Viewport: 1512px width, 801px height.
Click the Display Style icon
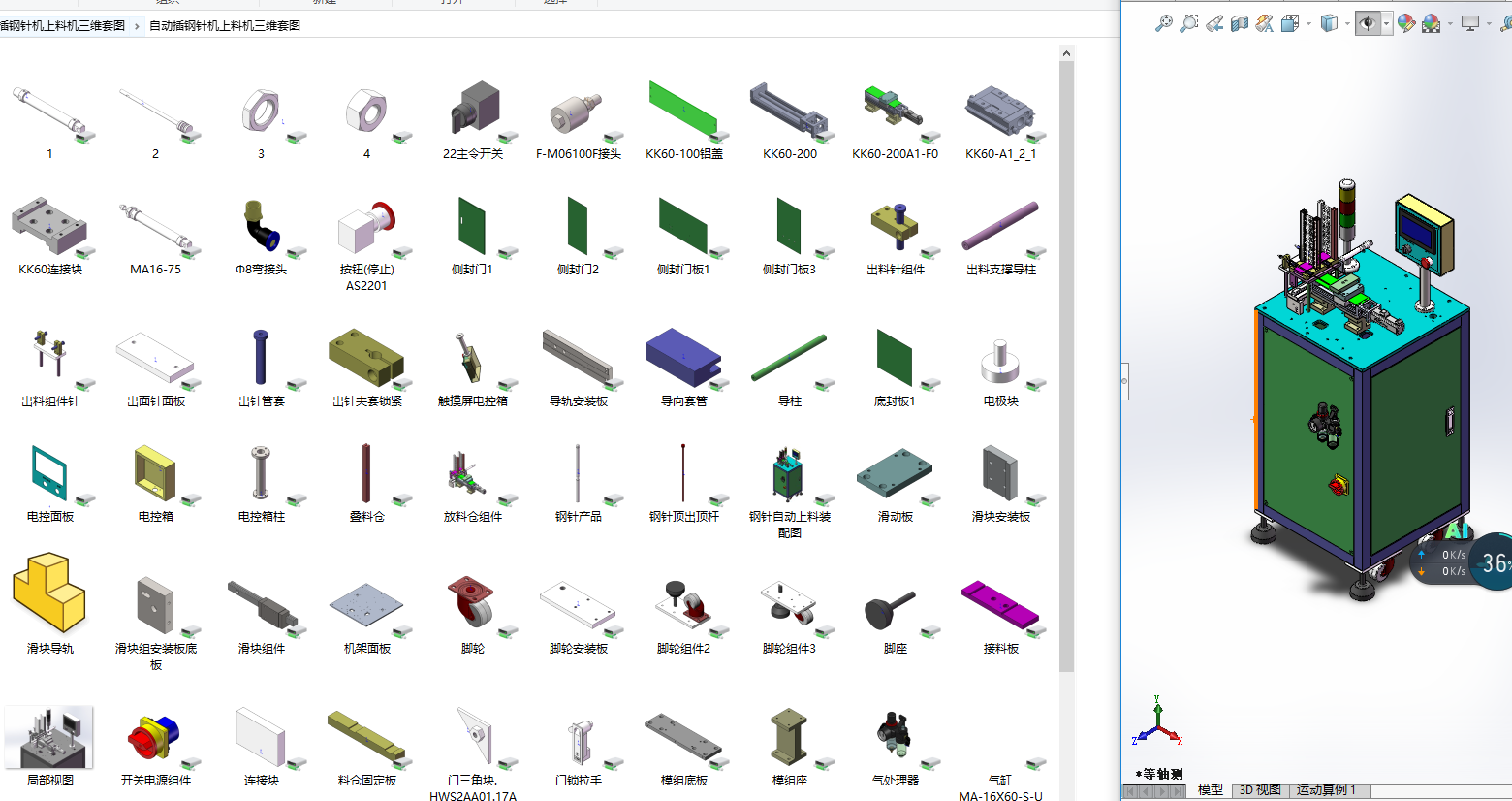(x=1330, y=23)
